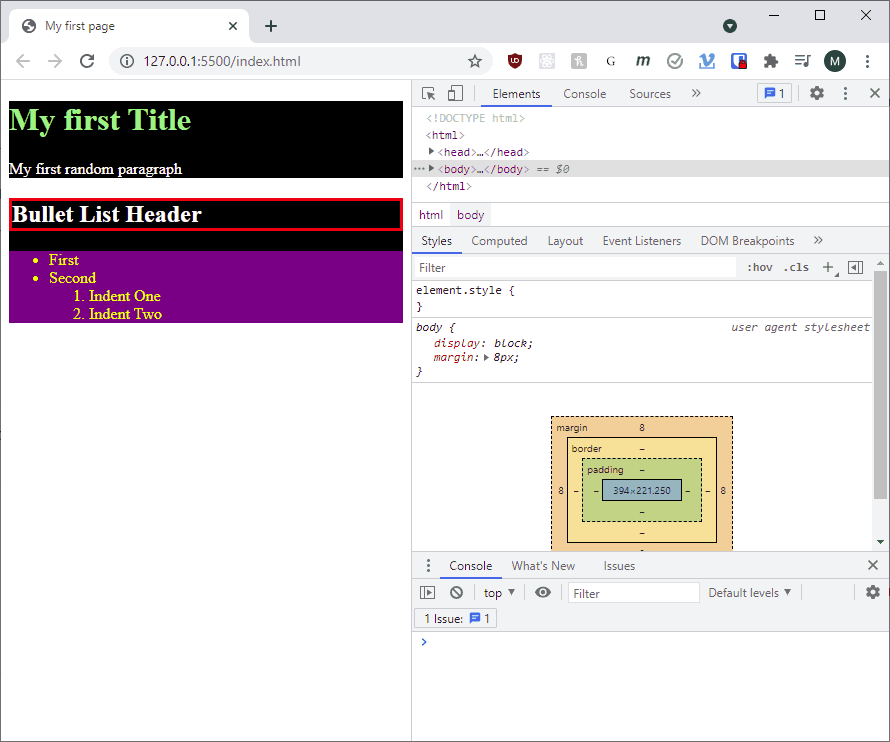Toggle the :hov element state panel

[760, 268]
